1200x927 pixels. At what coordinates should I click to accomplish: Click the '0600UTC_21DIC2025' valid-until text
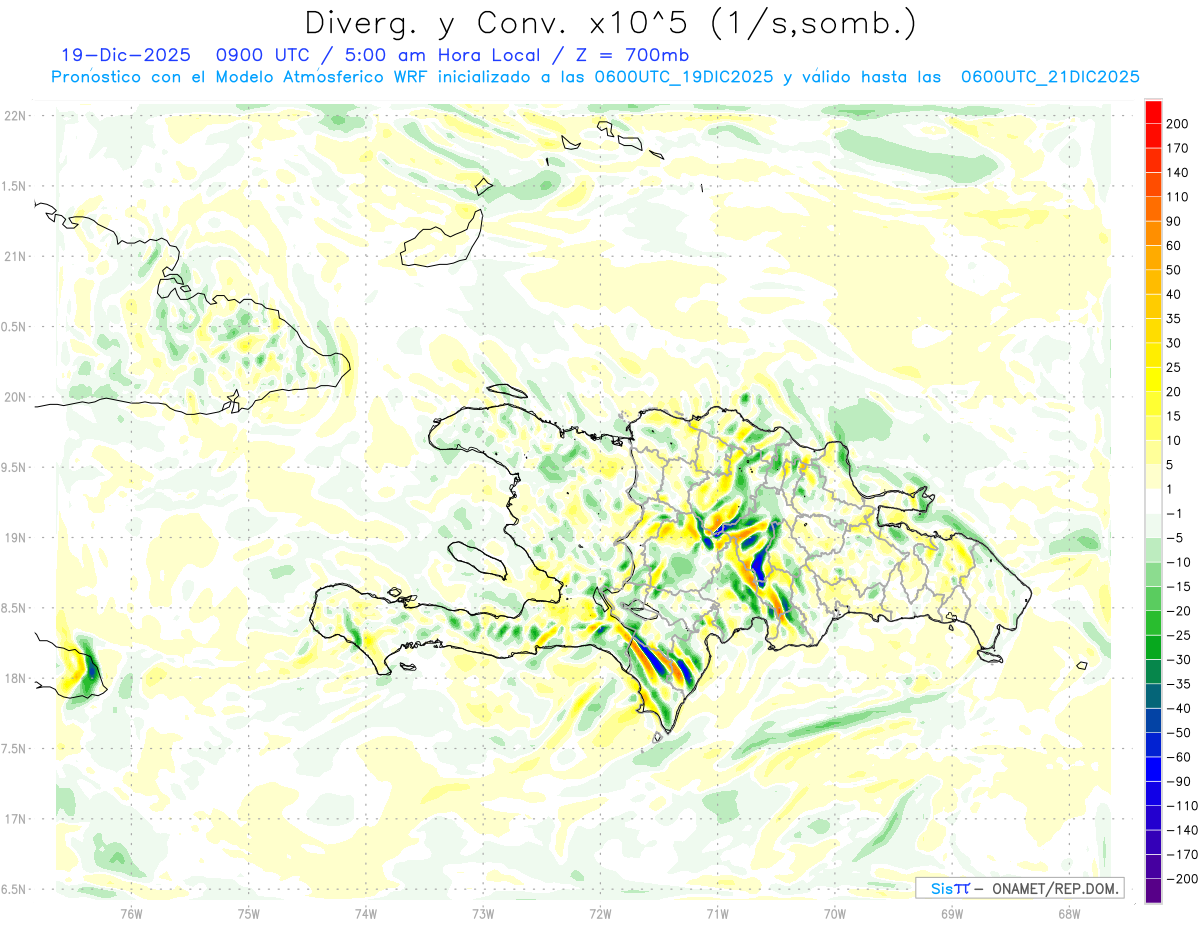pos(1050,77)
